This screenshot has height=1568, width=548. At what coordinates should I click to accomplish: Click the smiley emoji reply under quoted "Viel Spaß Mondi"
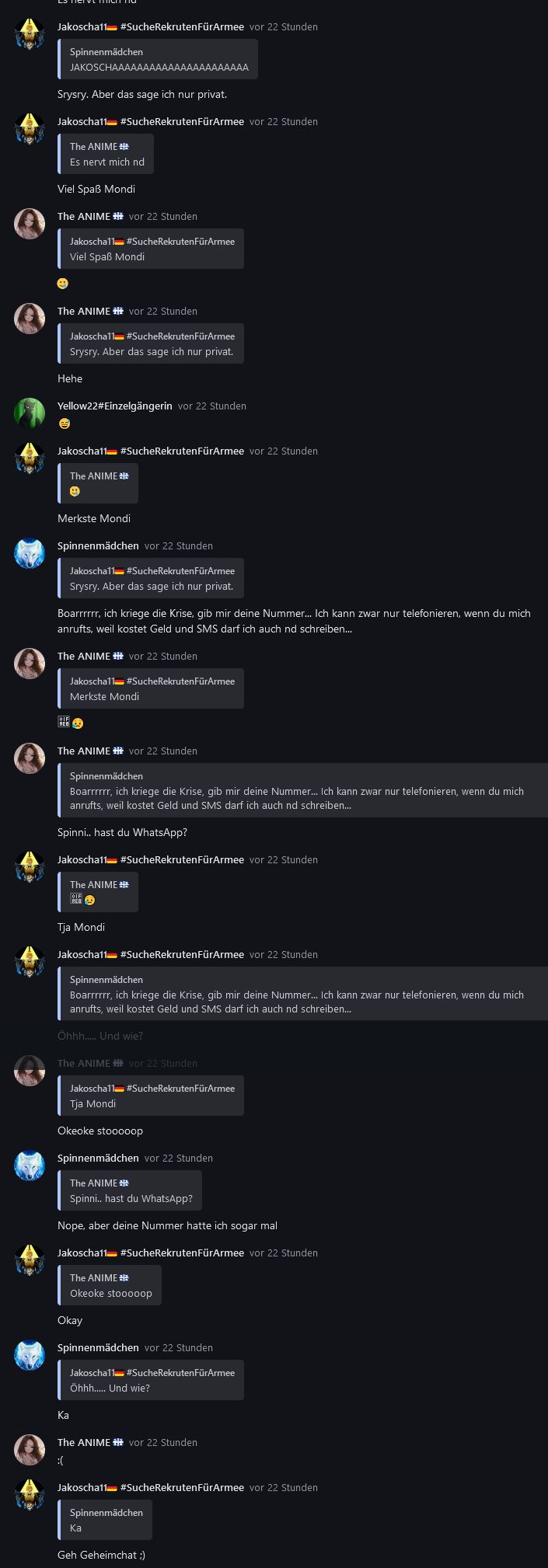(x=63, y=284)
